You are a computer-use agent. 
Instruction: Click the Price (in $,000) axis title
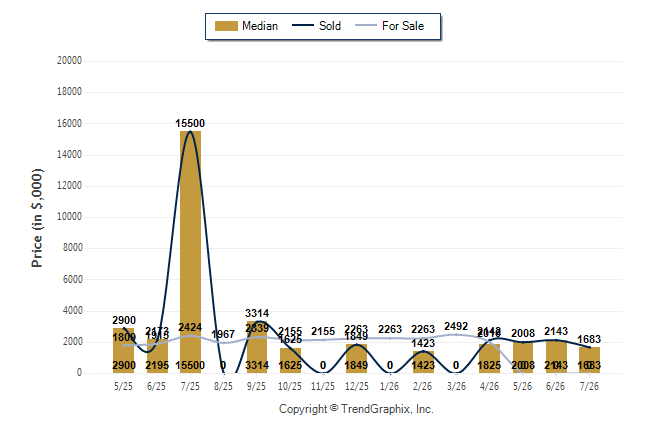(x=37, y=218)
